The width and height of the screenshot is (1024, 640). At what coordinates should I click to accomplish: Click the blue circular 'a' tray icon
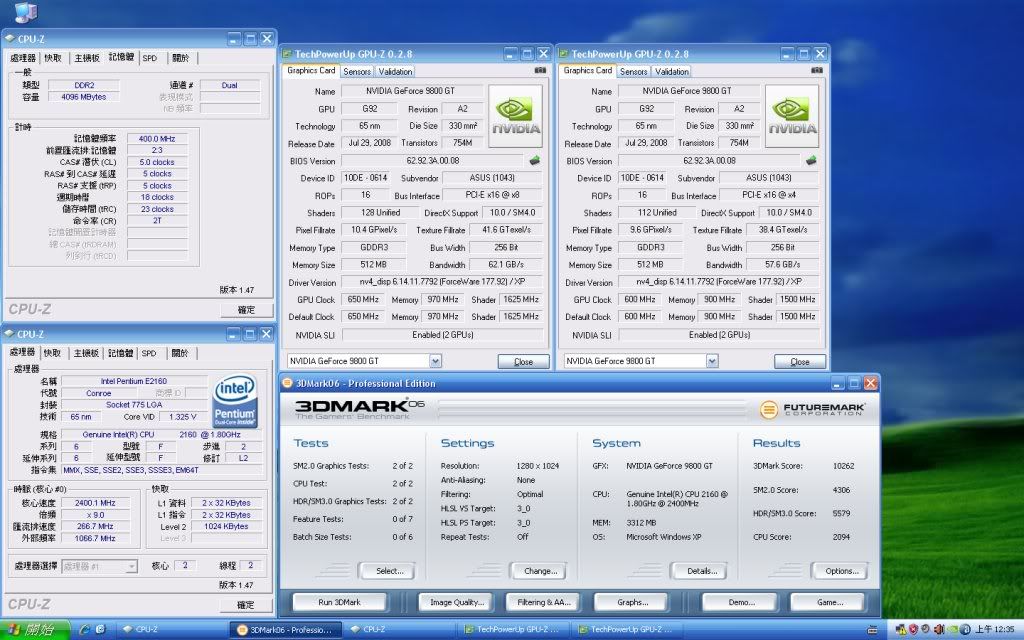click(x=965, y=630)
